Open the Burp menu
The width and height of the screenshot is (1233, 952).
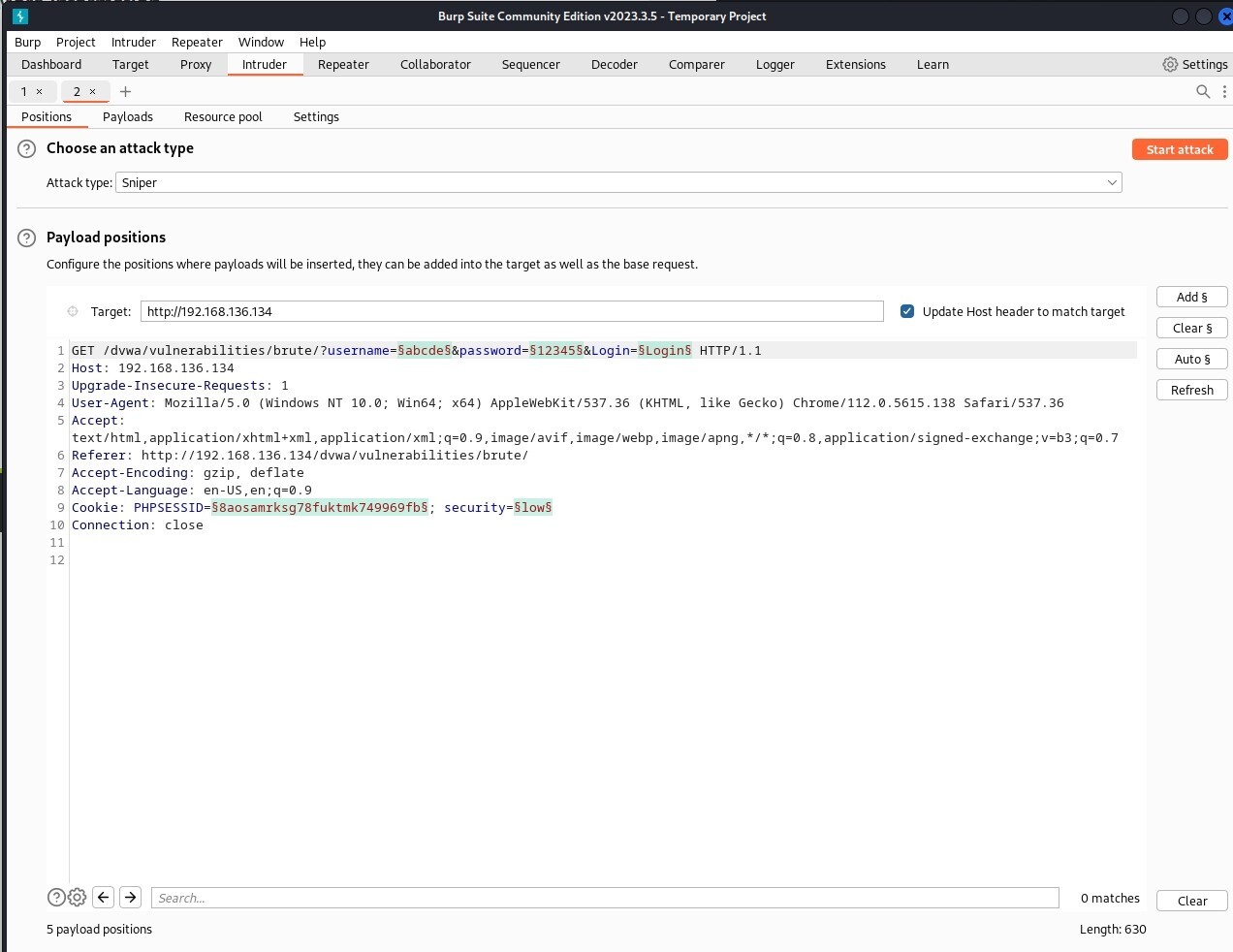click(28, 42)
